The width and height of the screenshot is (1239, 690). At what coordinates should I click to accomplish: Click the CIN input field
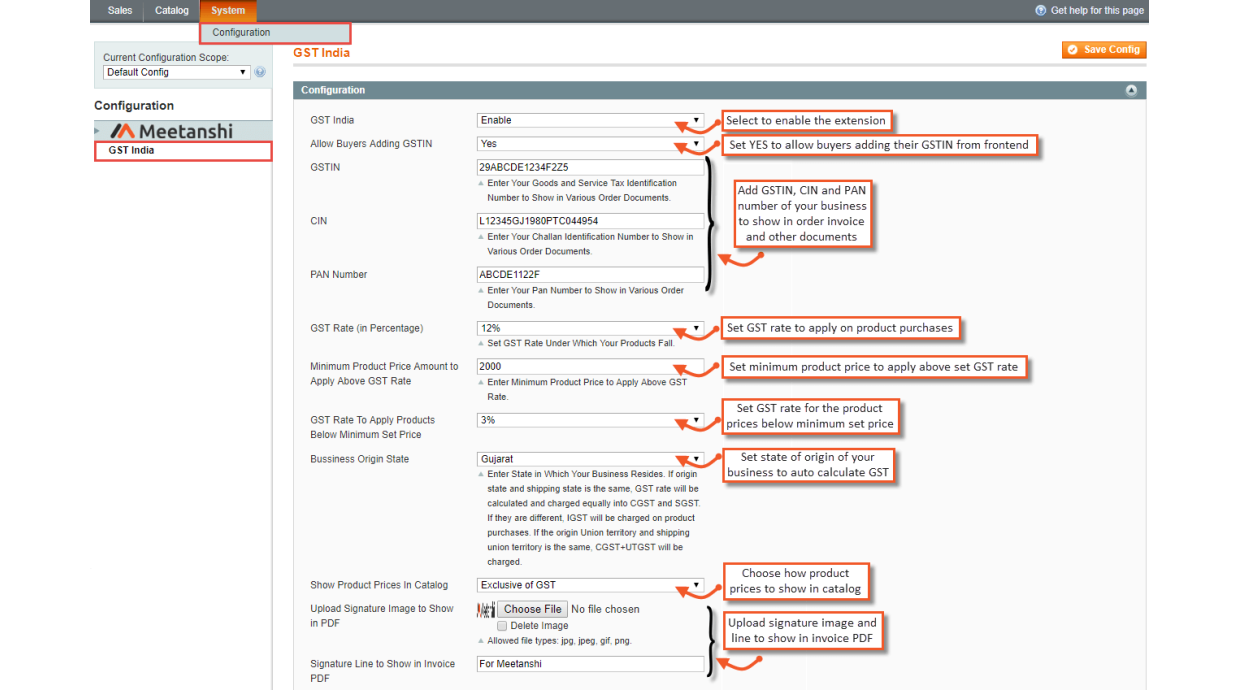click(590, 221)
